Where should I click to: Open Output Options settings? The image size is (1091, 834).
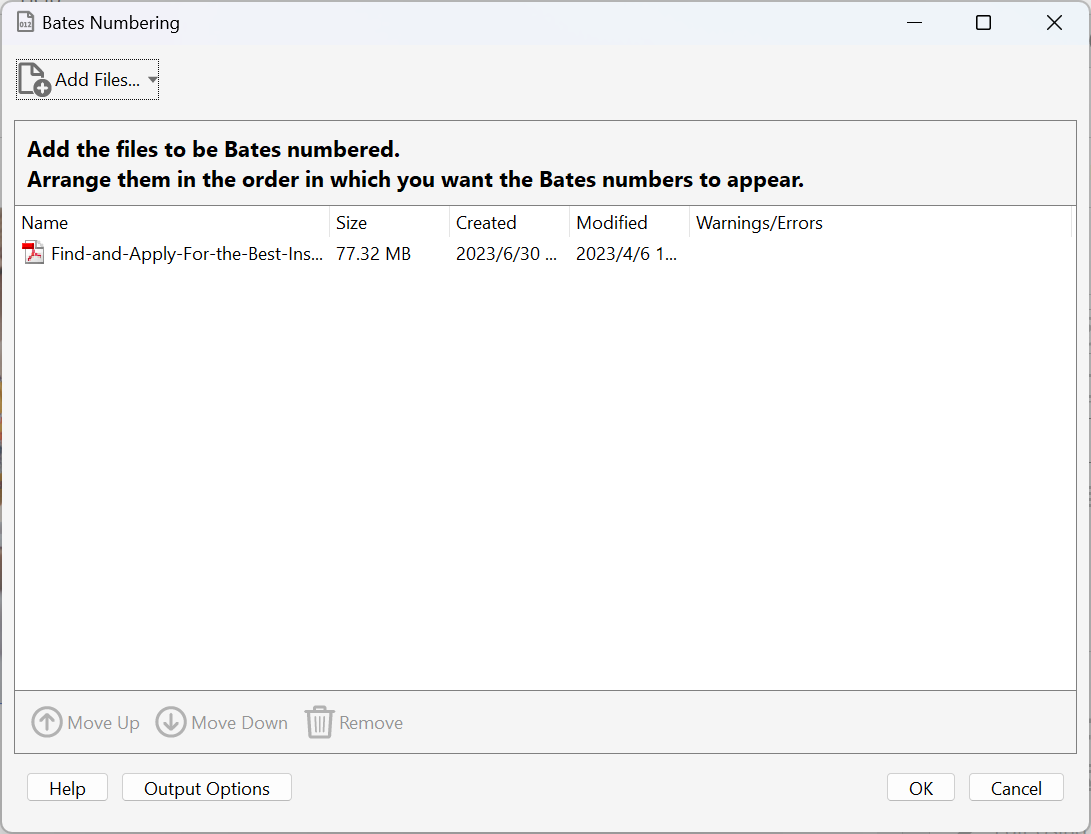coord(207,788)
